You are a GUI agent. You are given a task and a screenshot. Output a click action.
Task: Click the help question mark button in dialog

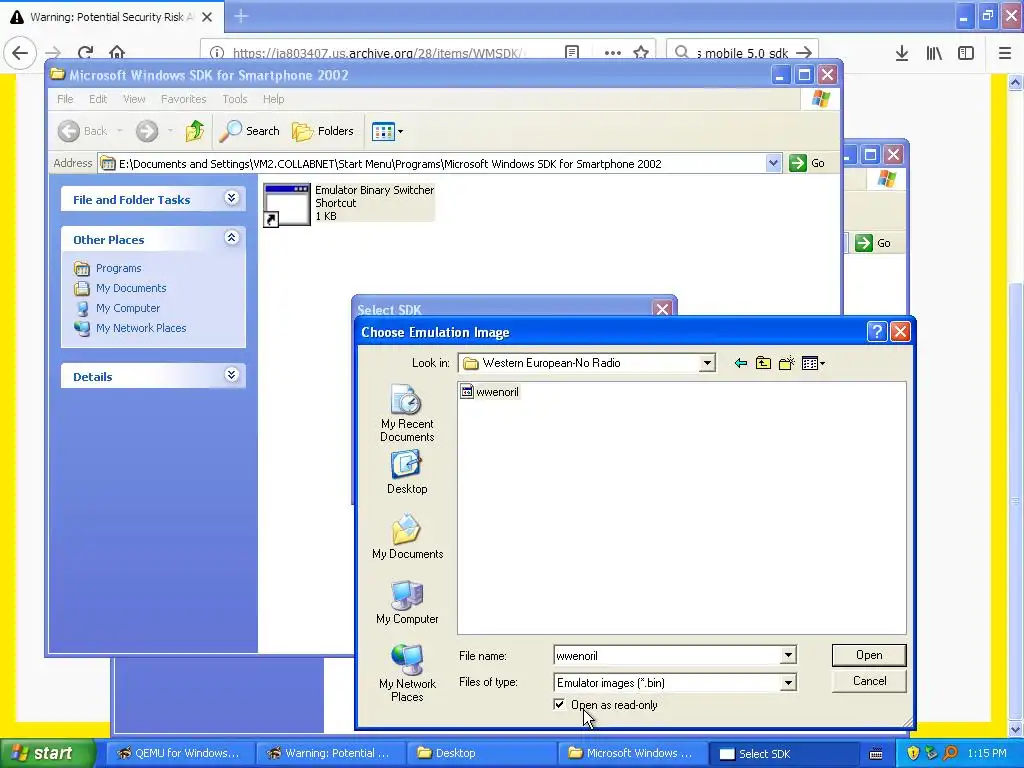(x=876, y=332)
